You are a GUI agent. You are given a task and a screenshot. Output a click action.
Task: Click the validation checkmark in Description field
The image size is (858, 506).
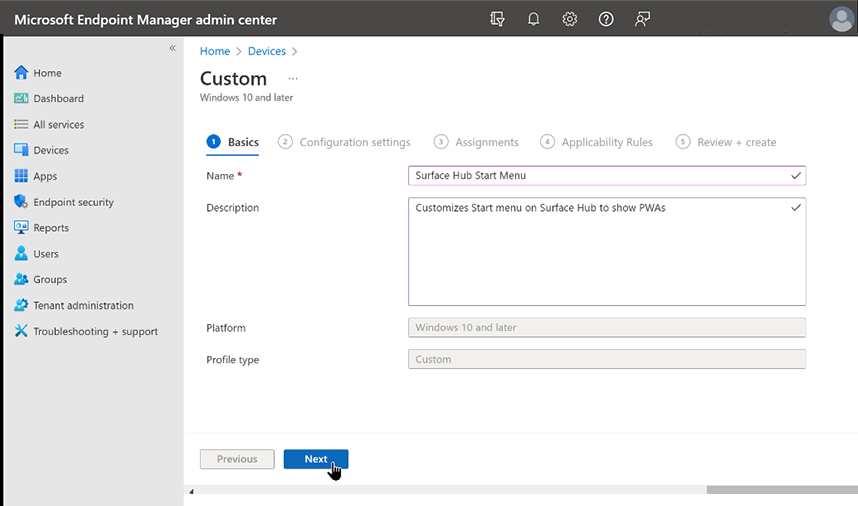(796, 207)
